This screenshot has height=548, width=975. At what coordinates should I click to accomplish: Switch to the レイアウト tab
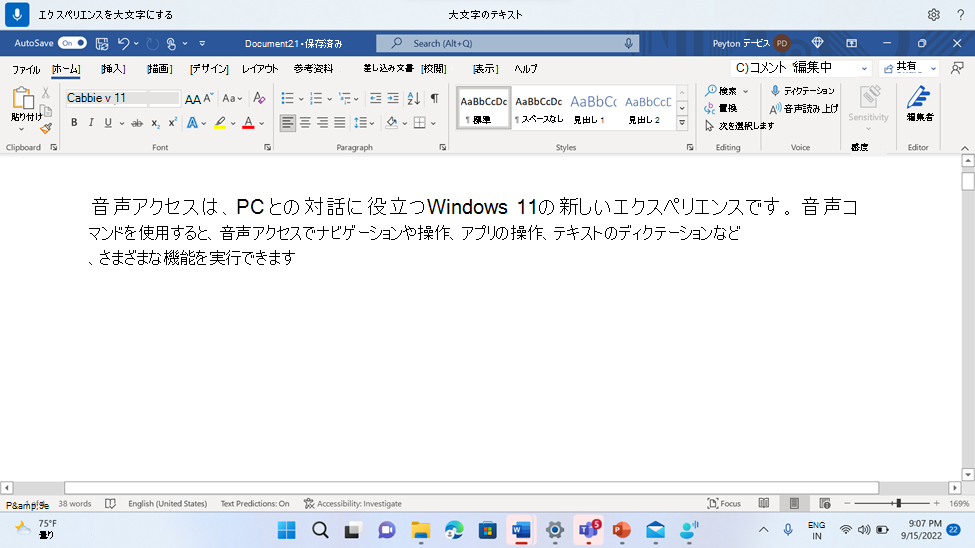coord(260,68)
